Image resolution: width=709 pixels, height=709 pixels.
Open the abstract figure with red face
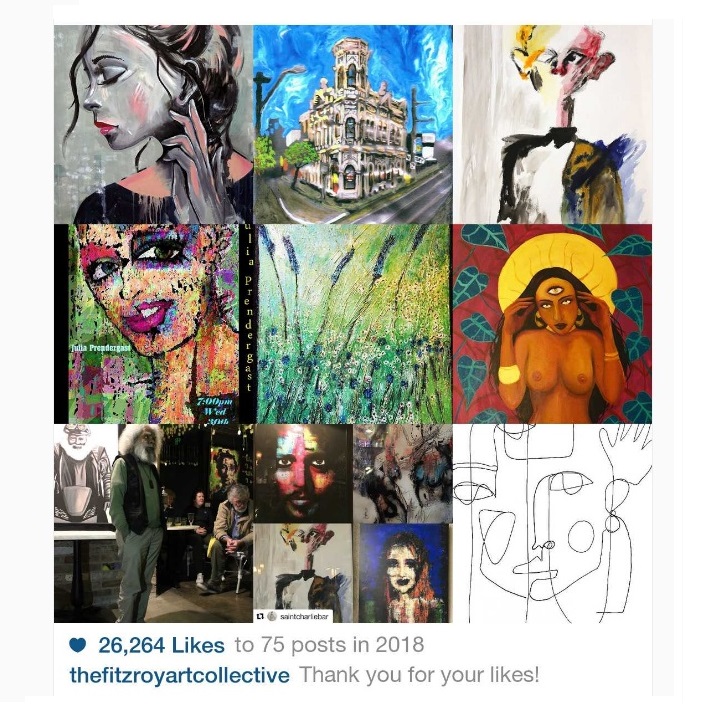[553, 124]
